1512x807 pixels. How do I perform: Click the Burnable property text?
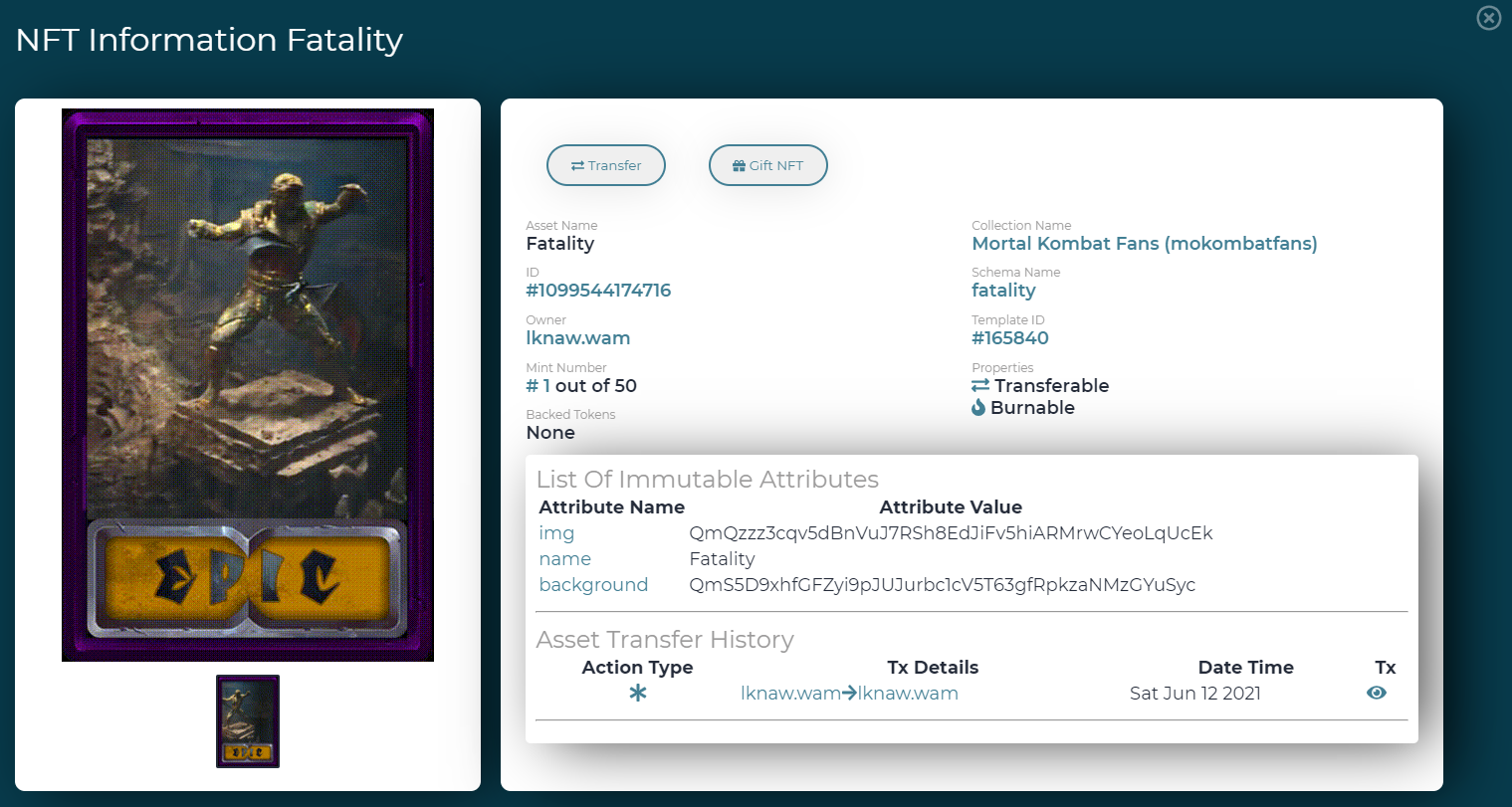coord(1032,408)
